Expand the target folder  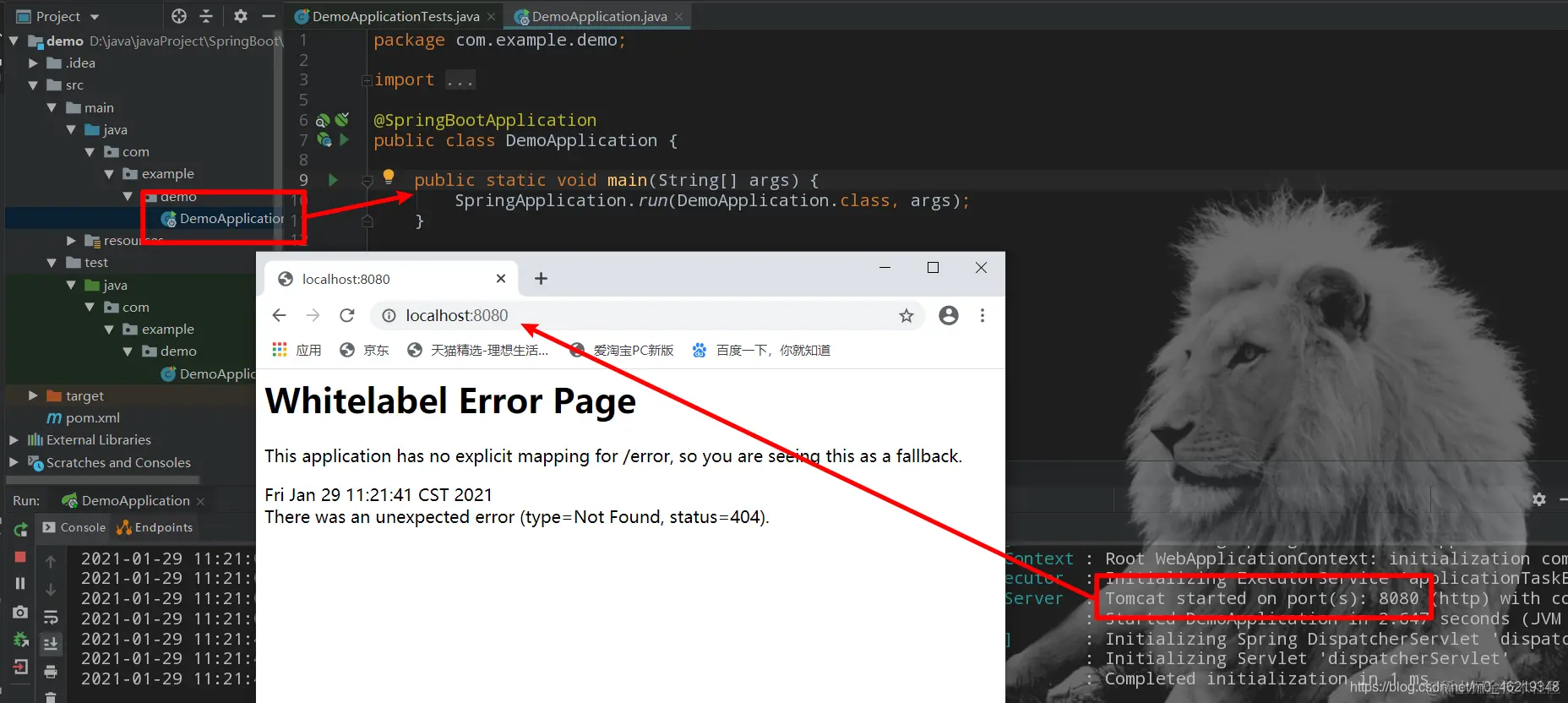pos(33,395)
